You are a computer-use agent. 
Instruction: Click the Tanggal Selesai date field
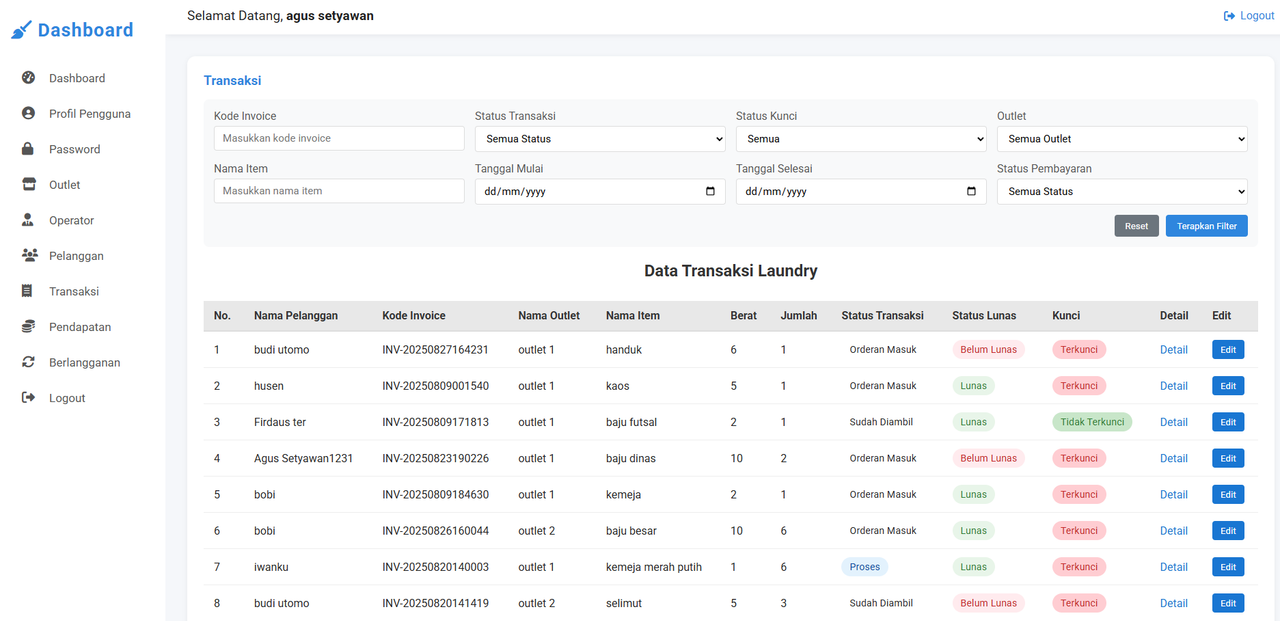[861, 192]
